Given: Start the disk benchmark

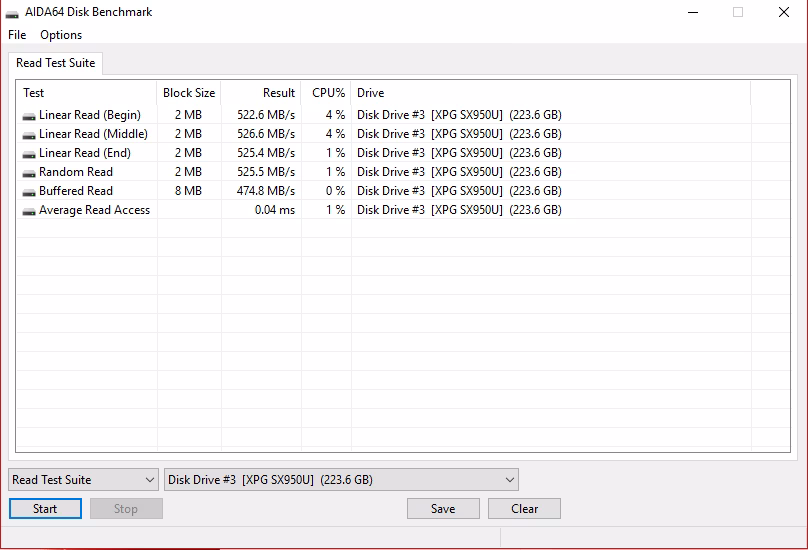Looking at the screenshot, I should tap(45, 509).
